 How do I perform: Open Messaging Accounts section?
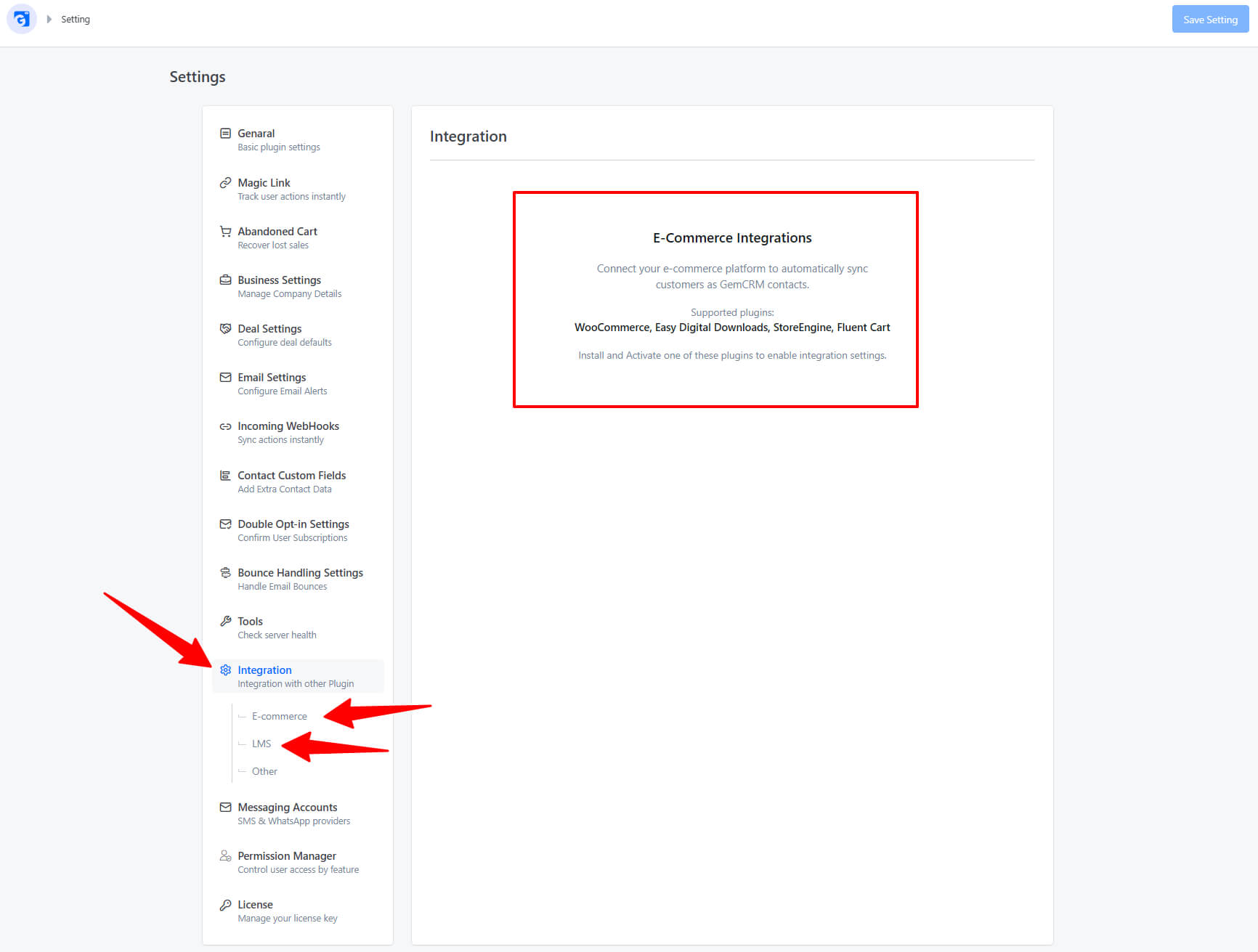coord(298,814)
